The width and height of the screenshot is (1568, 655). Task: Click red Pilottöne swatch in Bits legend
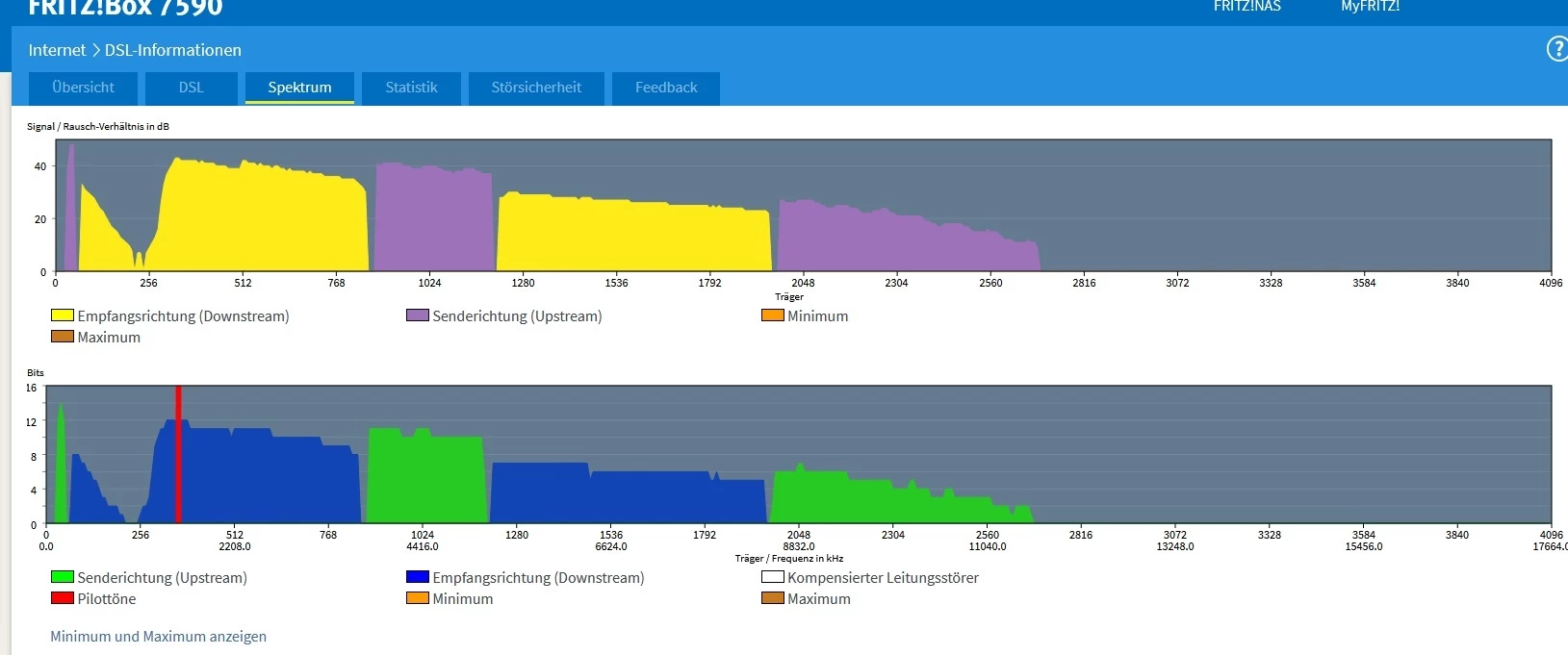pyautogui.click(x=63, y=598)
